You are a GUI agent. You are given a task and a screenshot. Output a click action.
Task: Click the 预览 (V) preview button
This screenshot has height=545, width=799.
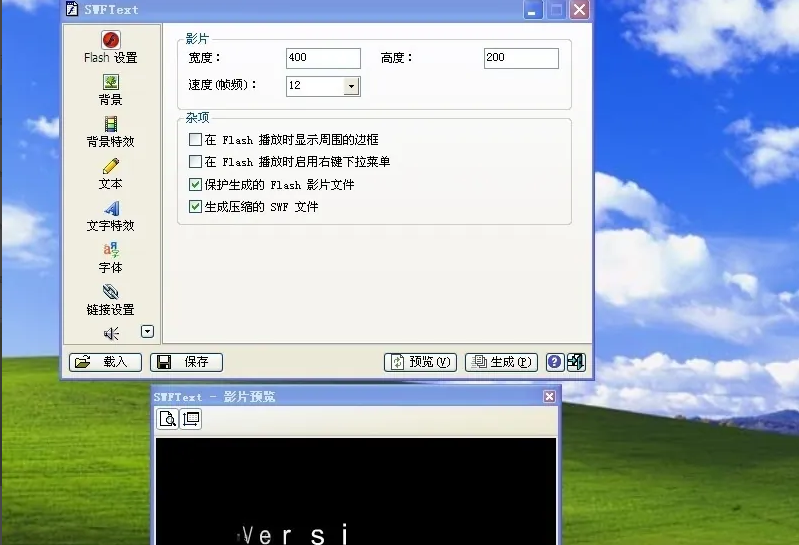420,362
